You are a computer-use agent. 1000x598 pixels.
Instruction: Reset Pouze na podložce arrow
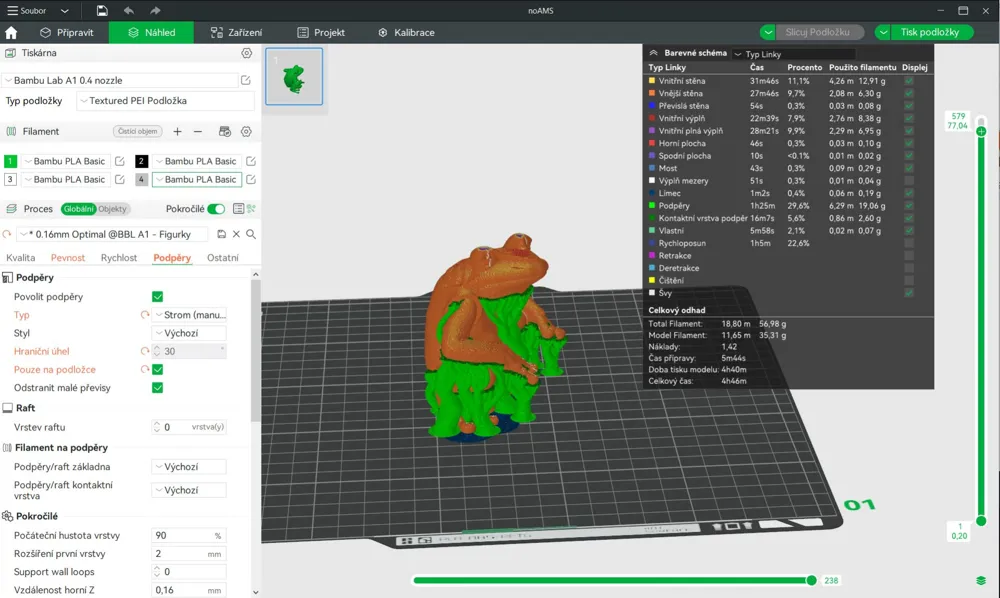pos(145,369)
